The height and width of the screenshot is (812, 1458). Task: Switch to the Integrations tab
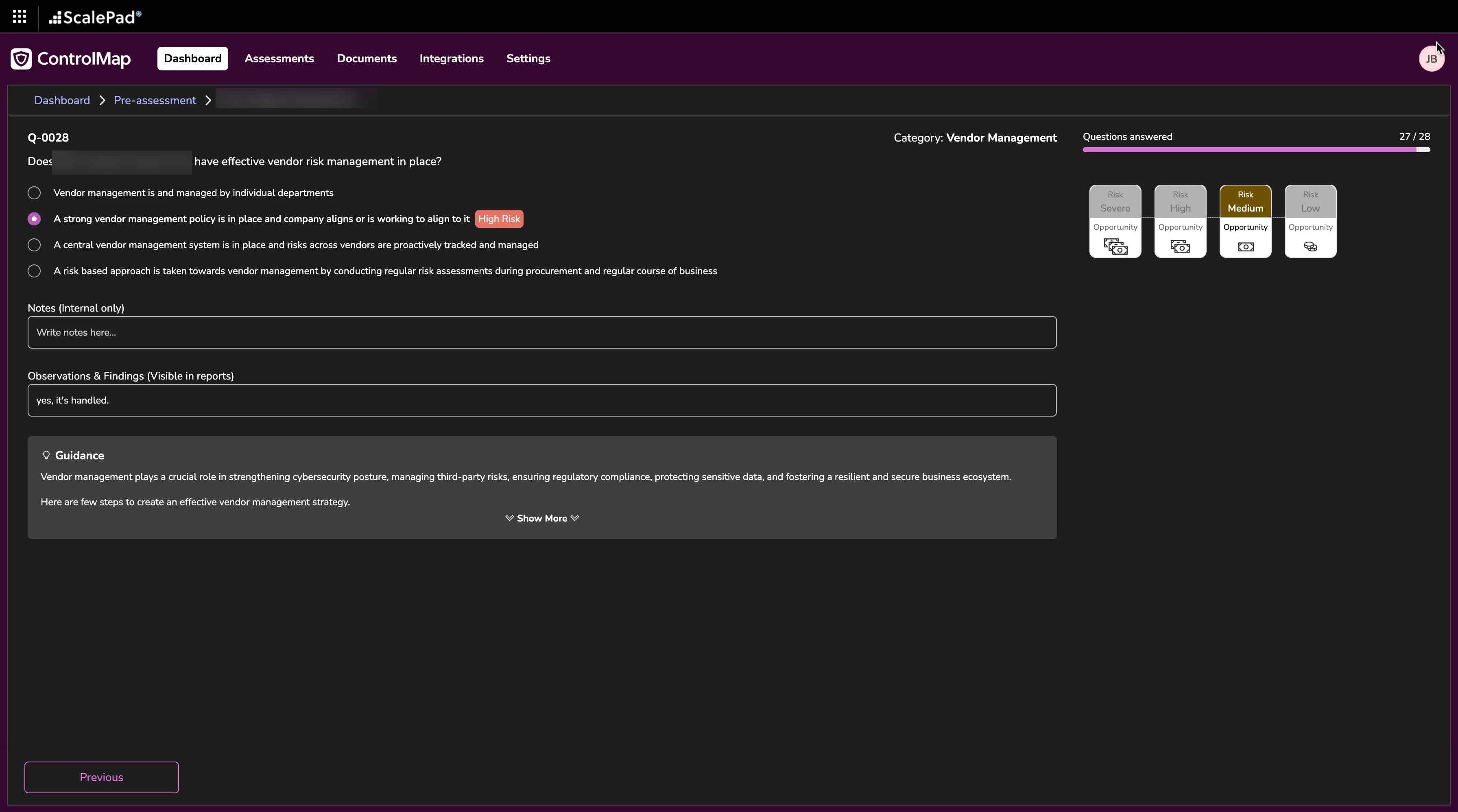[x=451, y=59]
